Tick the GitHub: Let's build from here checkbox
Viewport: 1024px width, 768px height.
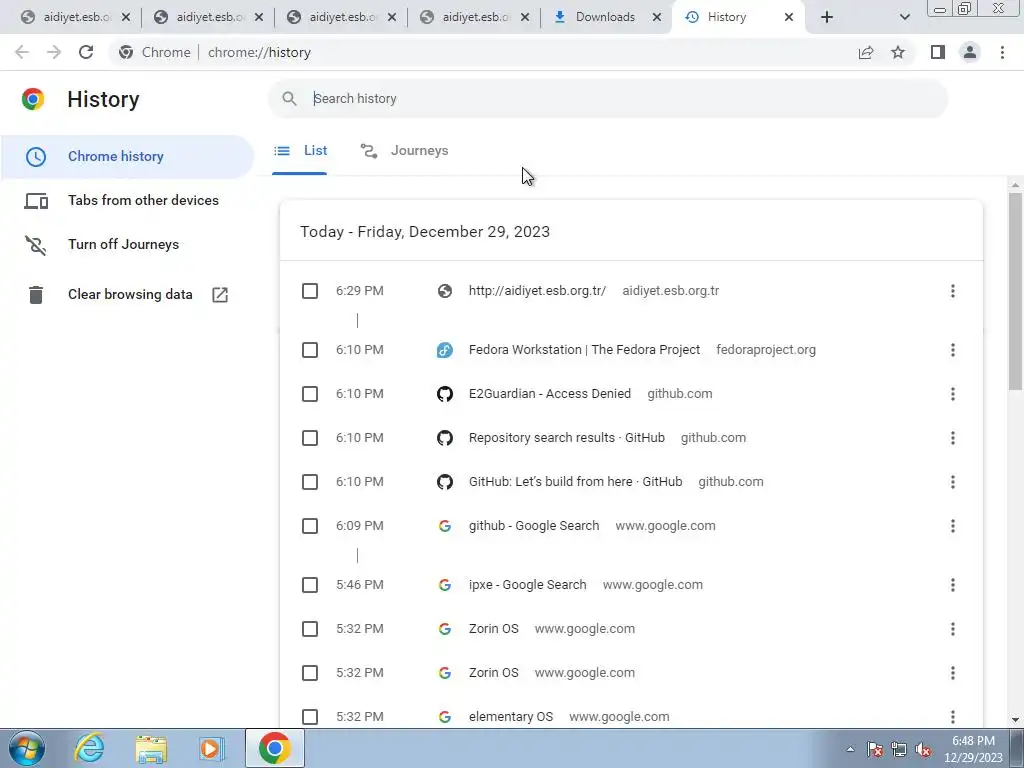coord(310,482)
